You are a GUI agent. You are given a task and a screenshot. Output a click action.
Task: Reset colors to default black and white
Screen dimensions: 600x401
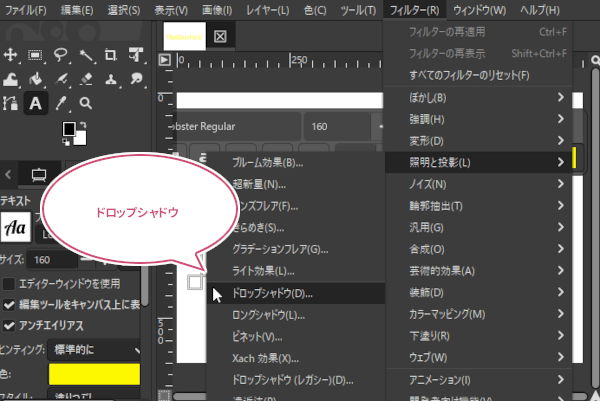(66, 142)
